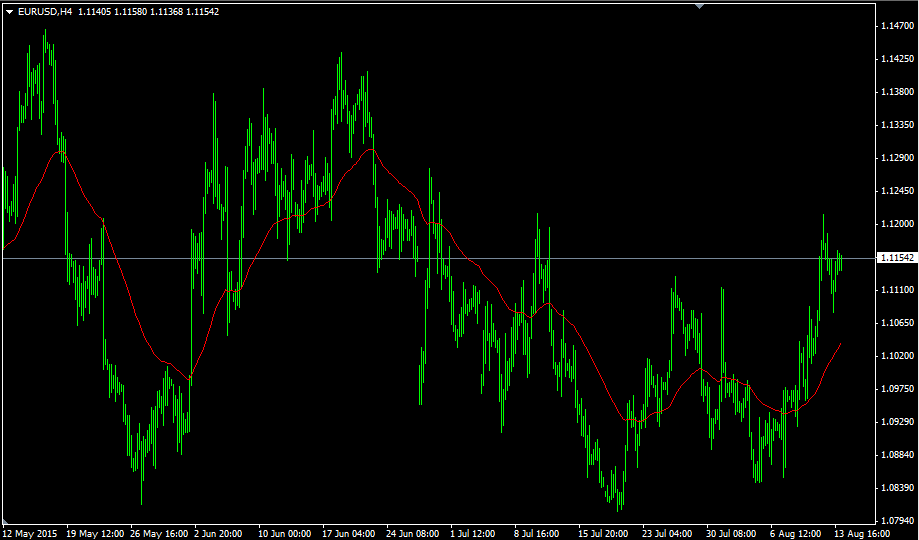Click the 1.14250 price axis label
The width and height of the screenshot is (919, 540).
897,59
